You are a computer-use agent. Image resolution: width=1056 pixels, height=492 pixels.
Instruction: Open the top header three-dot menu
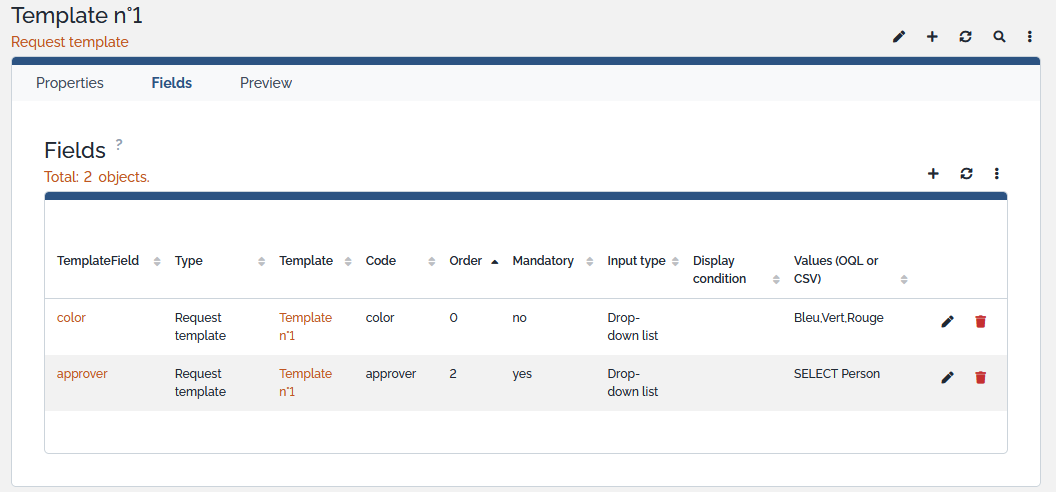pos(1030,37)
